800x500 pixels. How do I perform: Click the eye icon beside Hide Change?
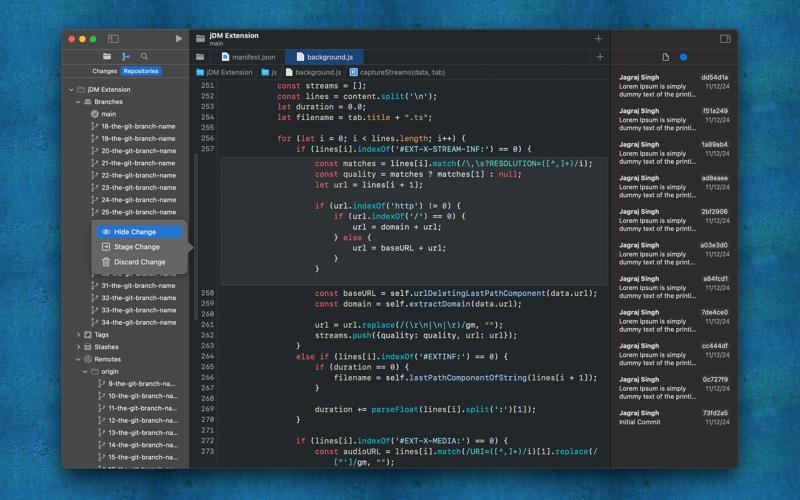106,232
